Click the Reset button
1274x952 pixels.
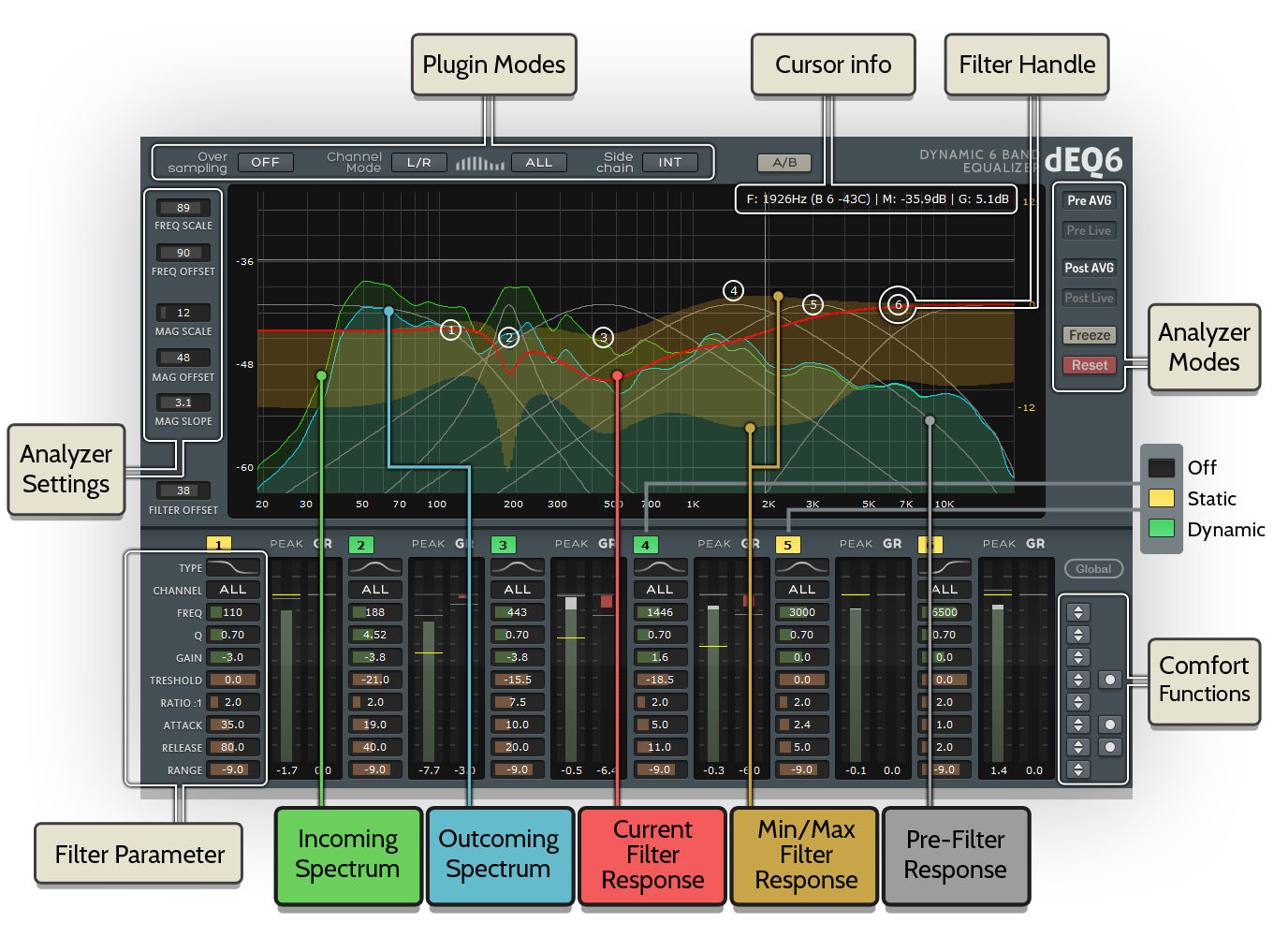pos(1089,365)
